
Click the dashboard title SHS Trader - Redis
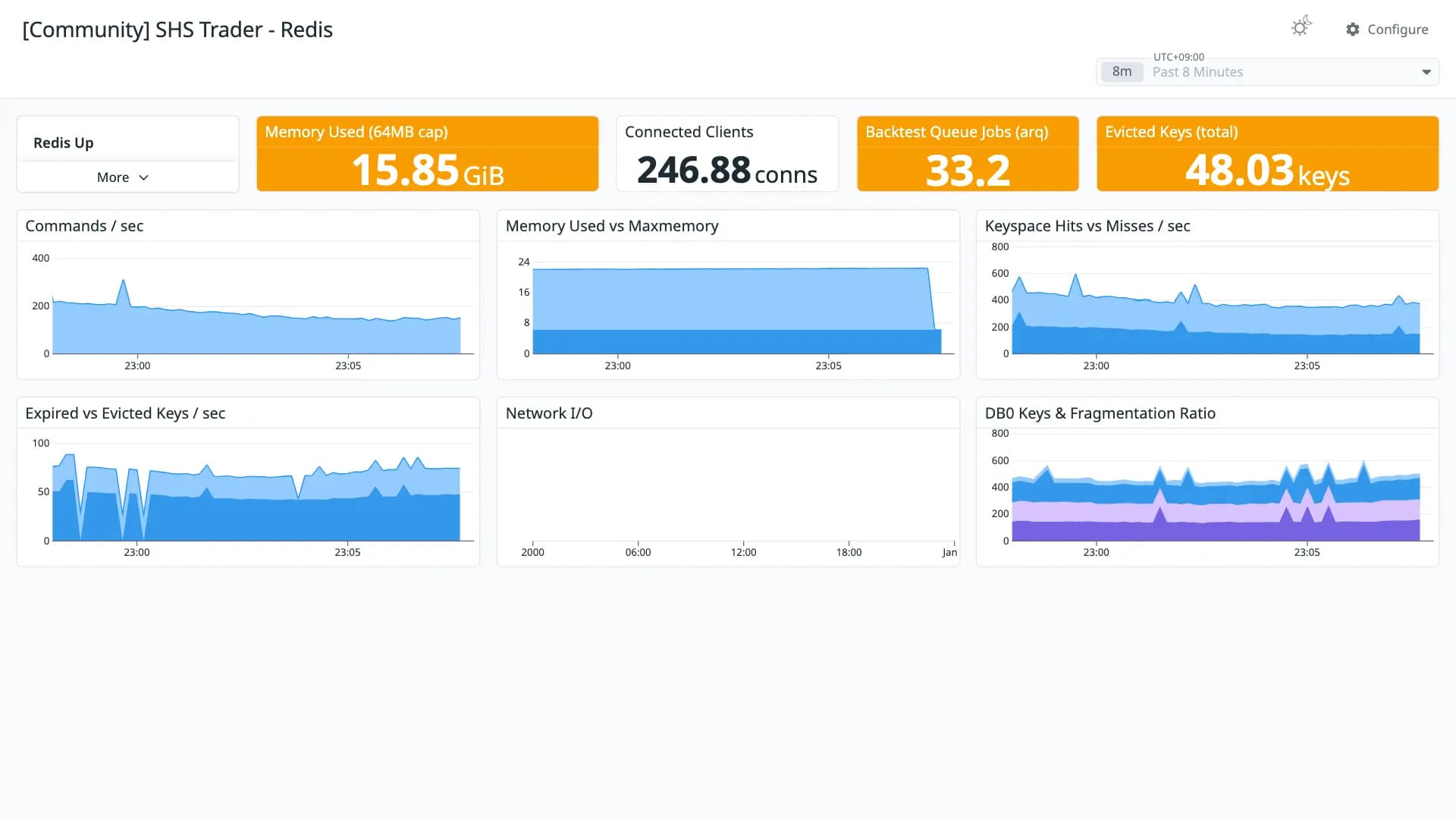[x=177, y=30]
